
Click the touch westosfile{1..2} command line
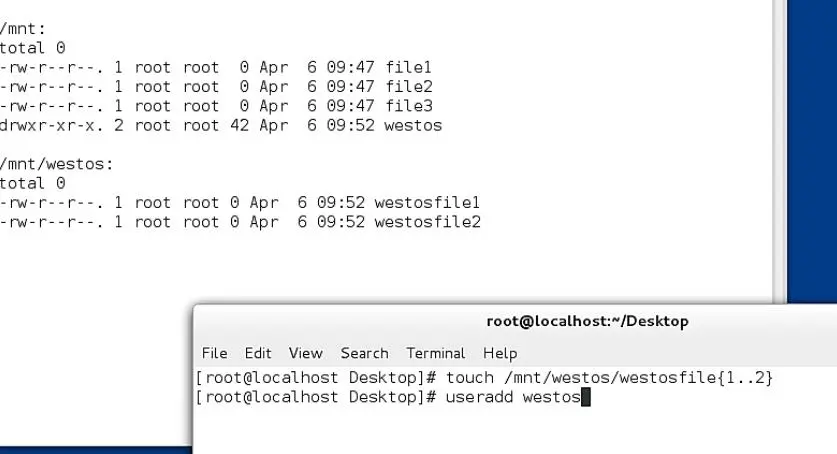coord(484,378)
